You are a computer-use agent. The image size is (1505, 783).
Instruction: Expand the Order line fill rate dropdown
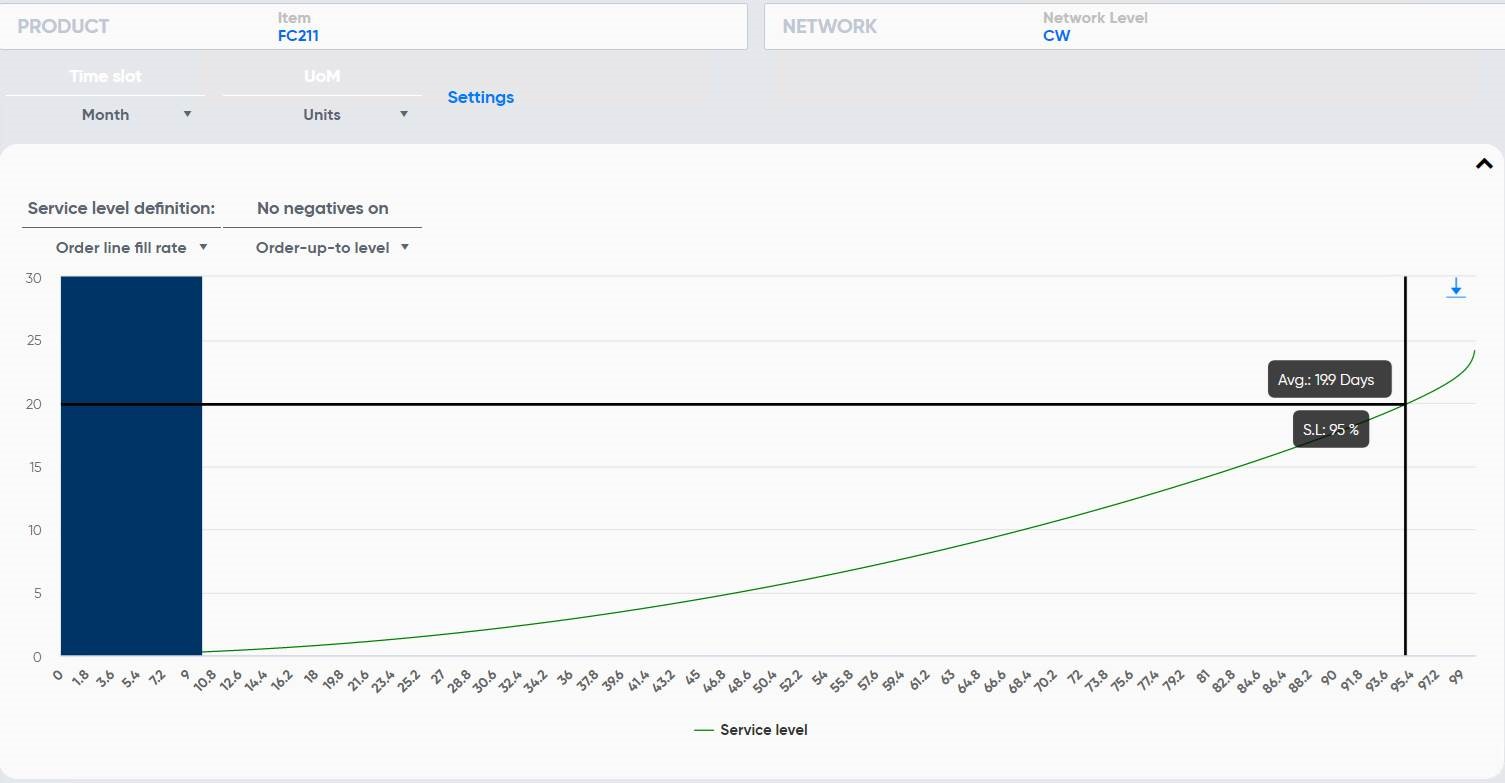131,248
